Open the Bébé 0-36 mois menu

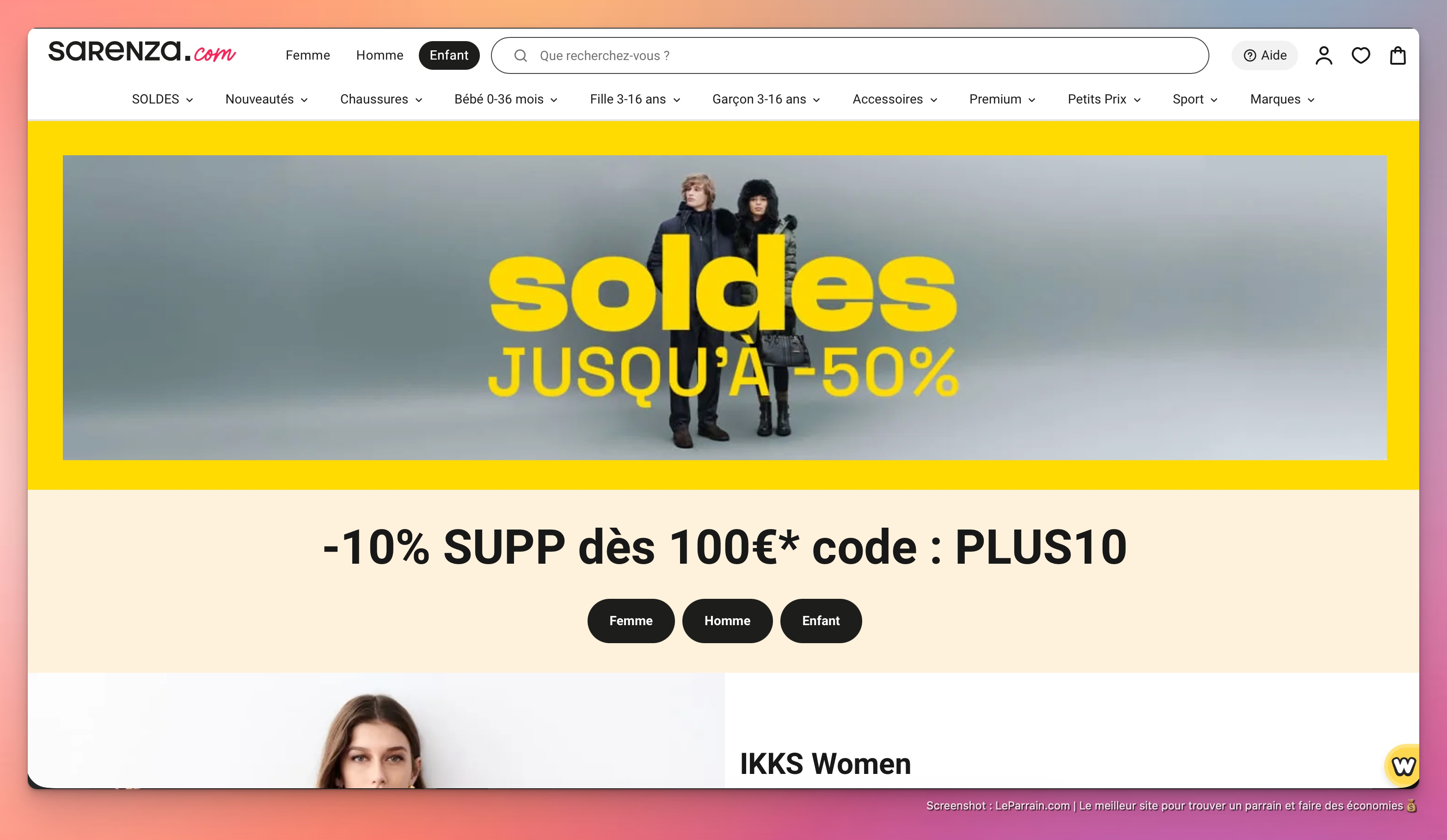tap(506, 99)
